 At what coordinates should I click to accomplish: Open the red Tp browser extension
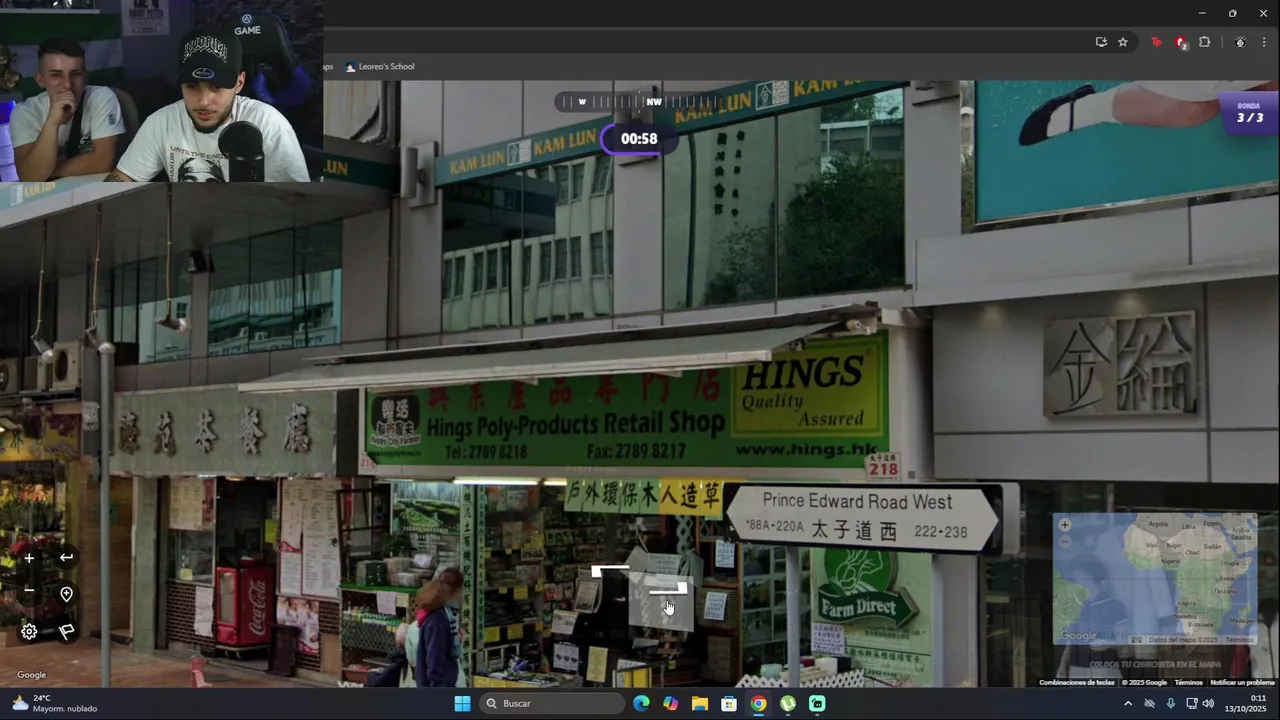pyautogui.click(x=1157, y=42)
